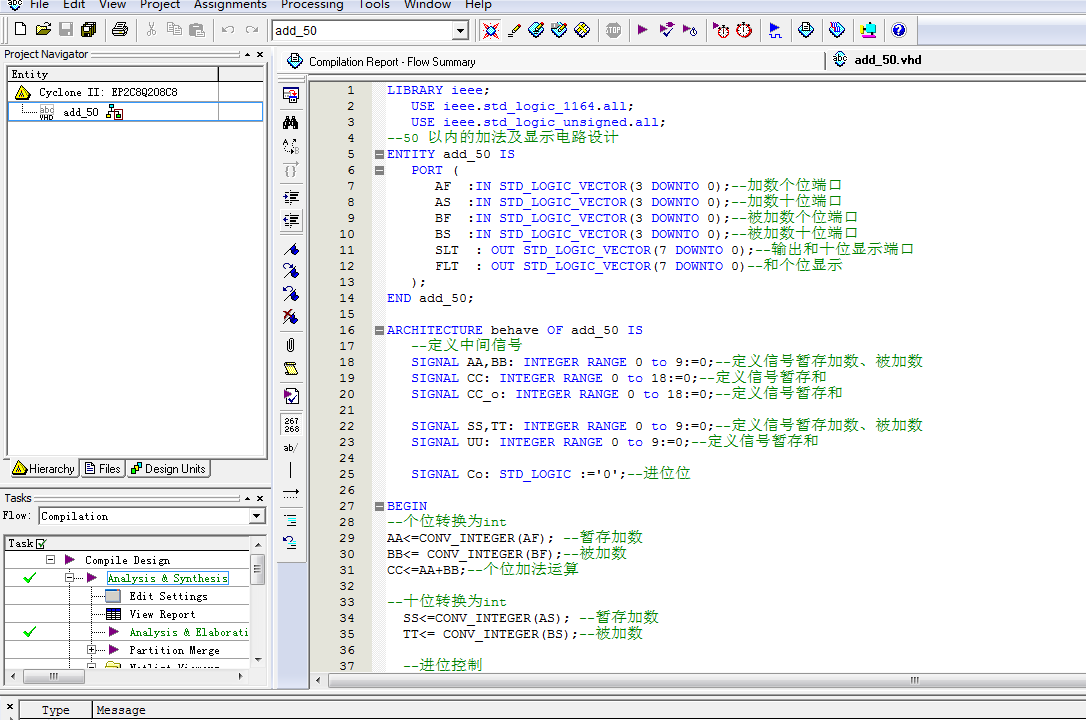Click the Increase Indent icon
This screenshot has width=1086, height=720.
point(291,197)
